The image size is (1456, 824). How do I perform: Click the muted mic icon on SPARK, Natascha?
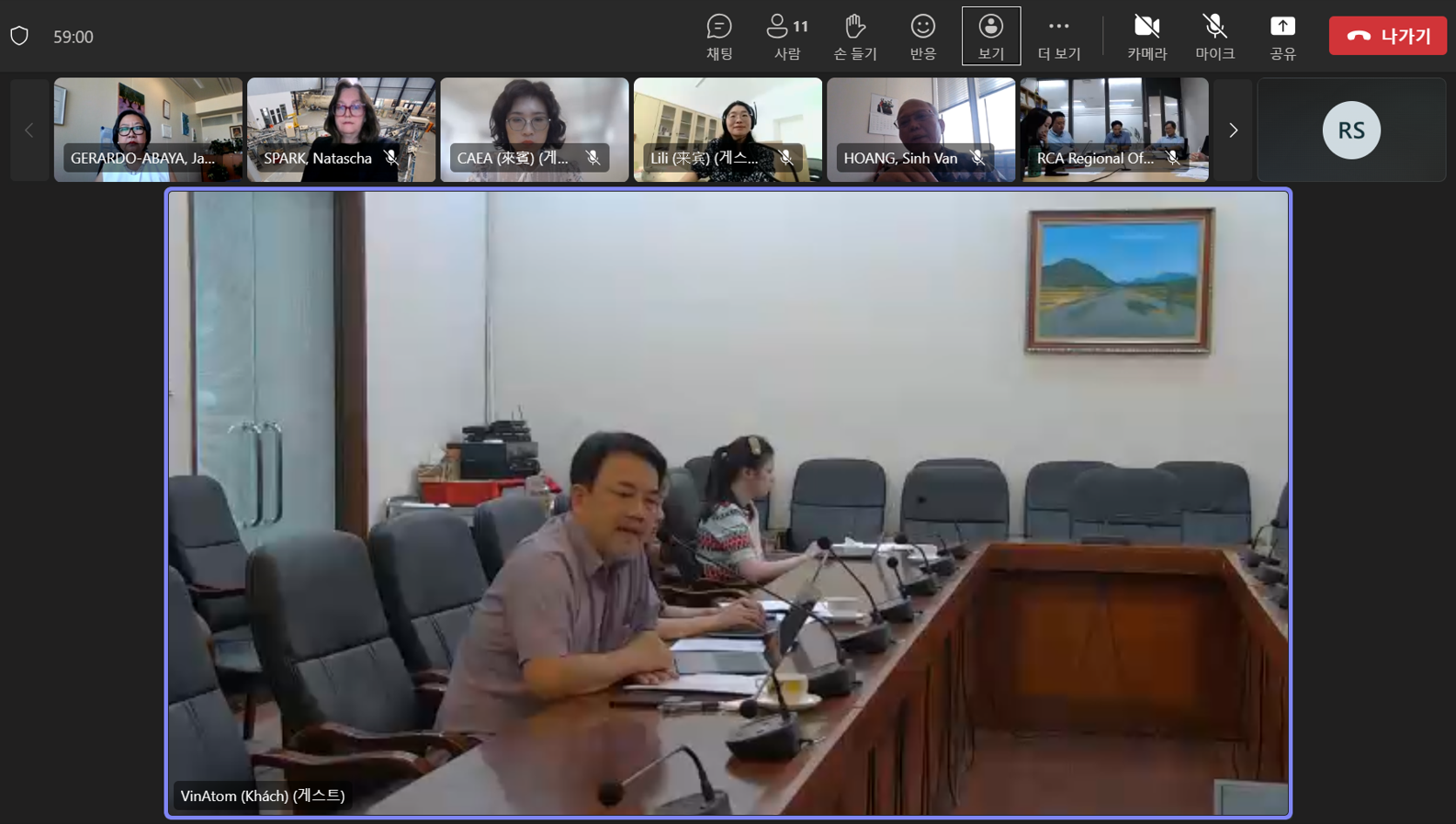(x=391, y=158)
